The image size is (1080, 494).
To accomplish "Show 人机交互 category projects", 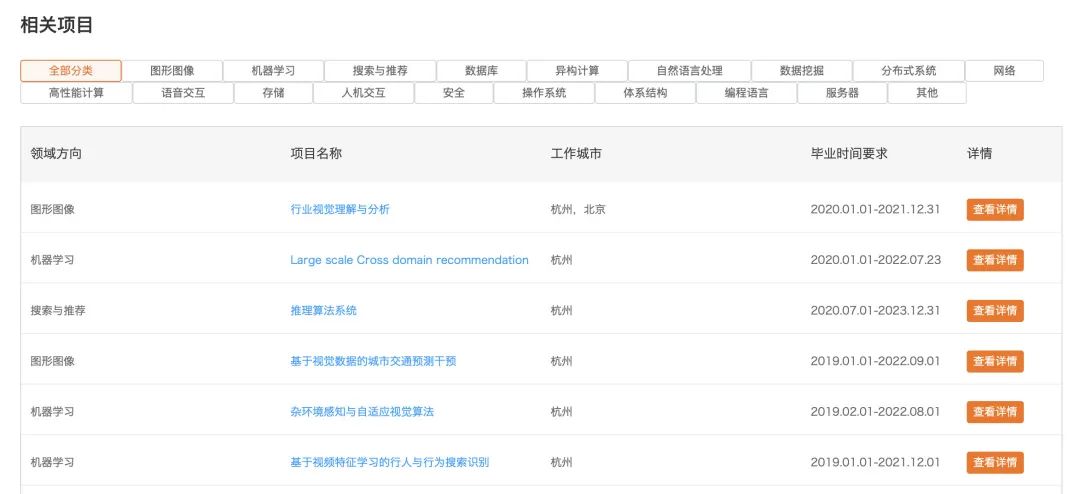I will (x=364, y=93).
